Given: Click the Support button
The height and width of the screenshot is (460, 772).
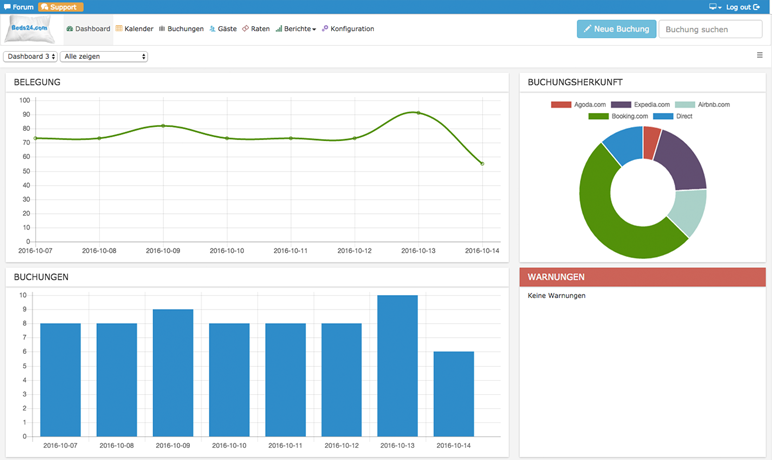Looking at the screenshot, I should 61,7.
